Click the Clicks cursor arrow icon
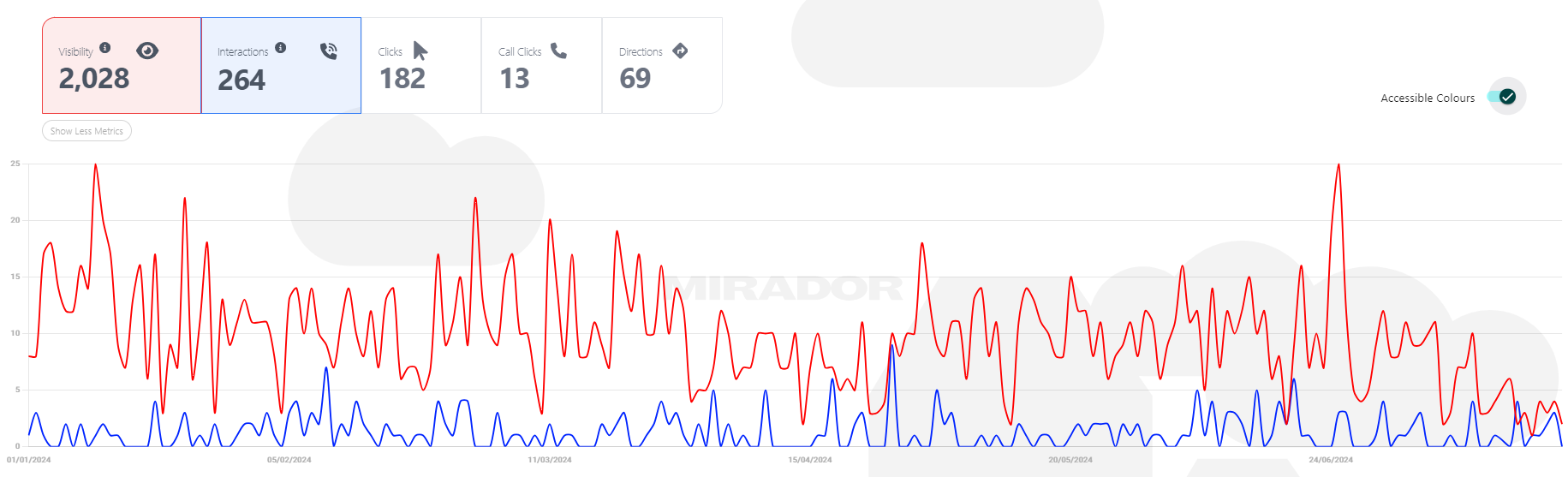 point(420,51)
